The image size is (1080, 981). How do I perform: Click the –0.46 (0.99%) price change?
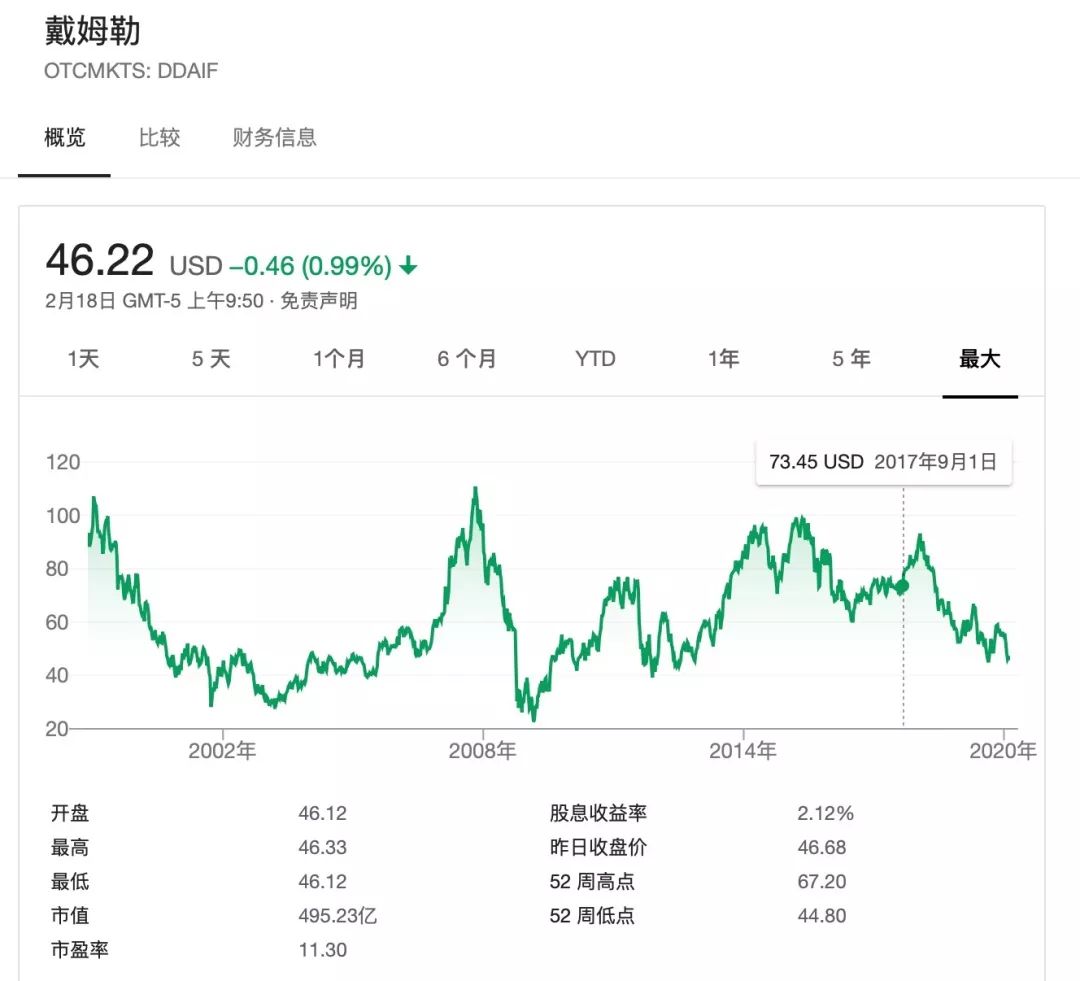click(310, 266)
